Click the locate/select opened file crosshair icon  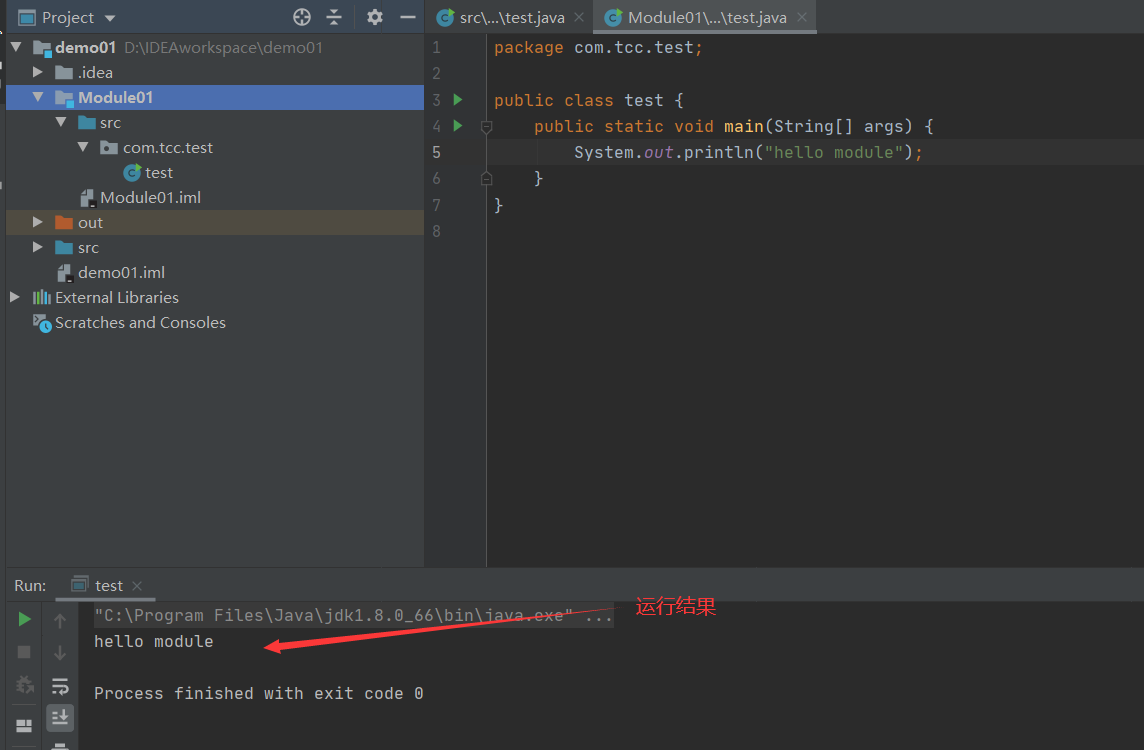[x=301, y=18]
